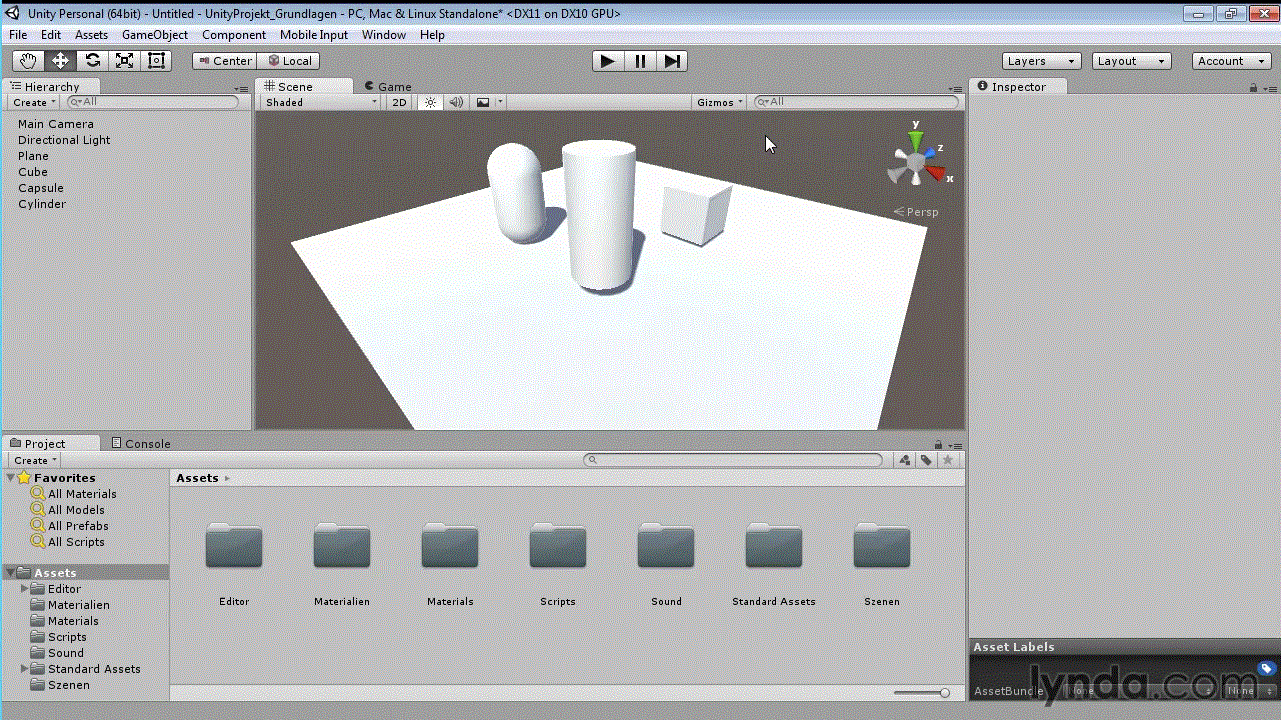Viewport: 1281px width, 720px height.
Task: Select the Scale tool
Action: 124,61
